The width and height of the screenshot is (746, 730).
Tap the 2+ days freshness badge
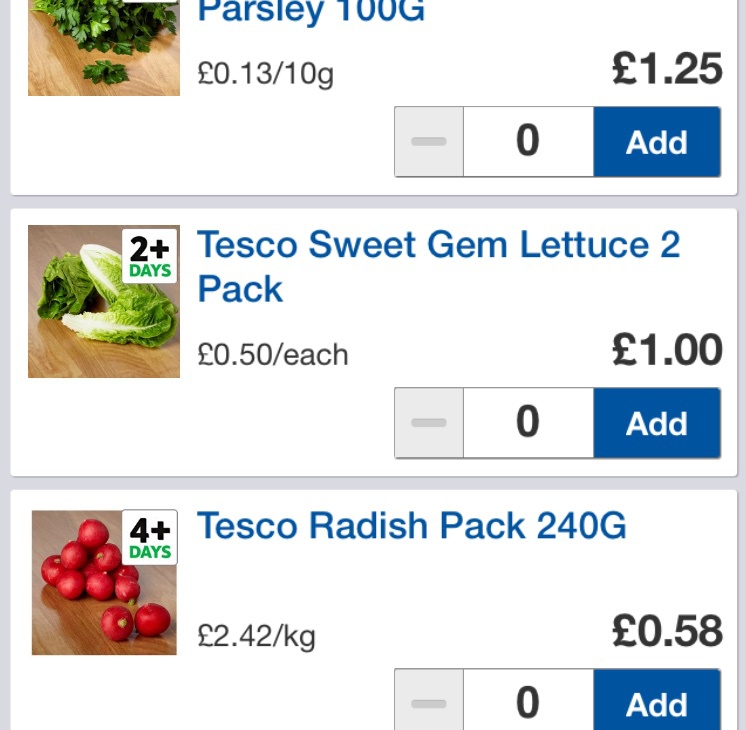[x=150, y=257]
